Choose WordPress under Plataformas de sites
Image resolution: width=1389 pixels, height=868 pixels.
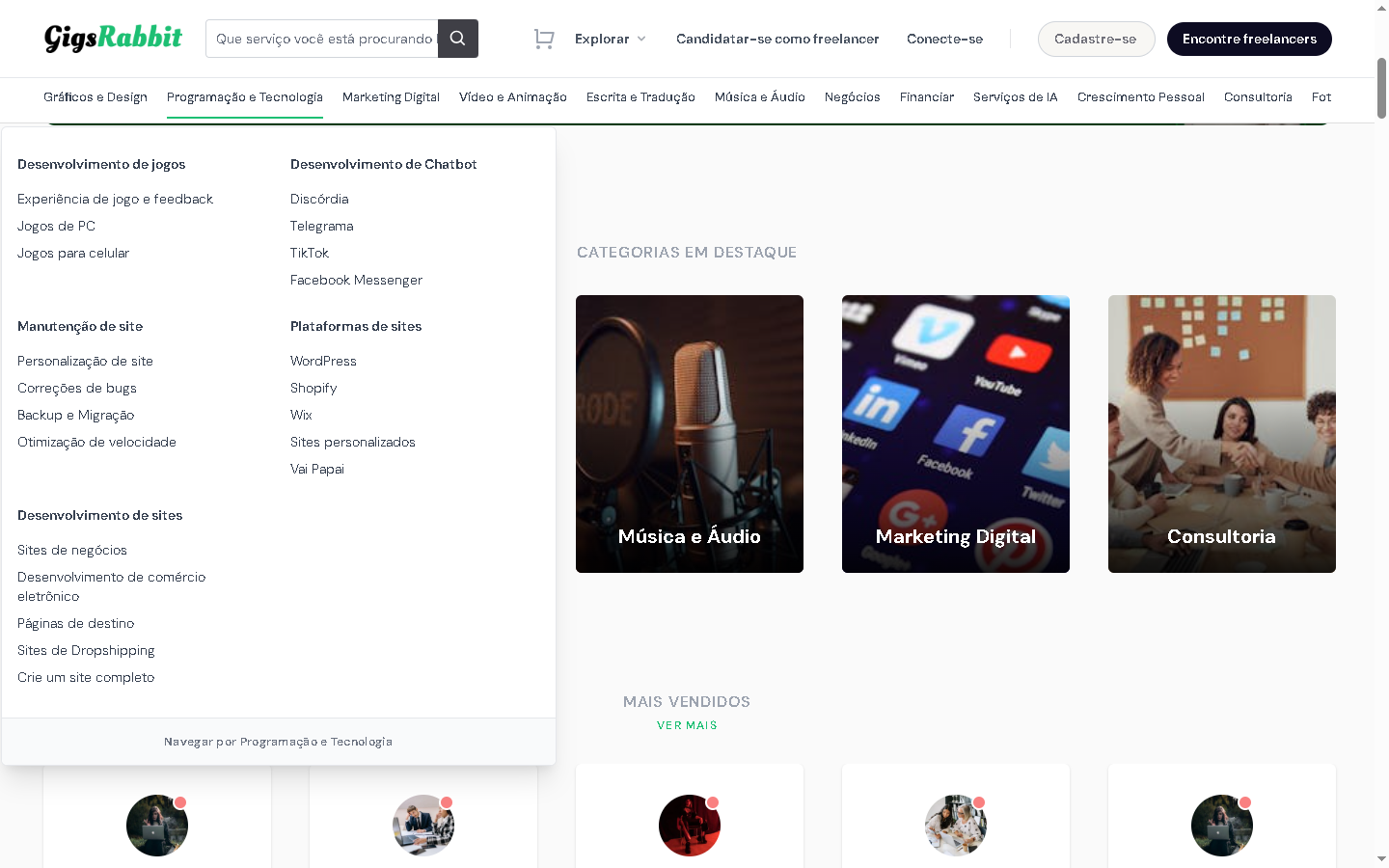(x=323, y=361)
